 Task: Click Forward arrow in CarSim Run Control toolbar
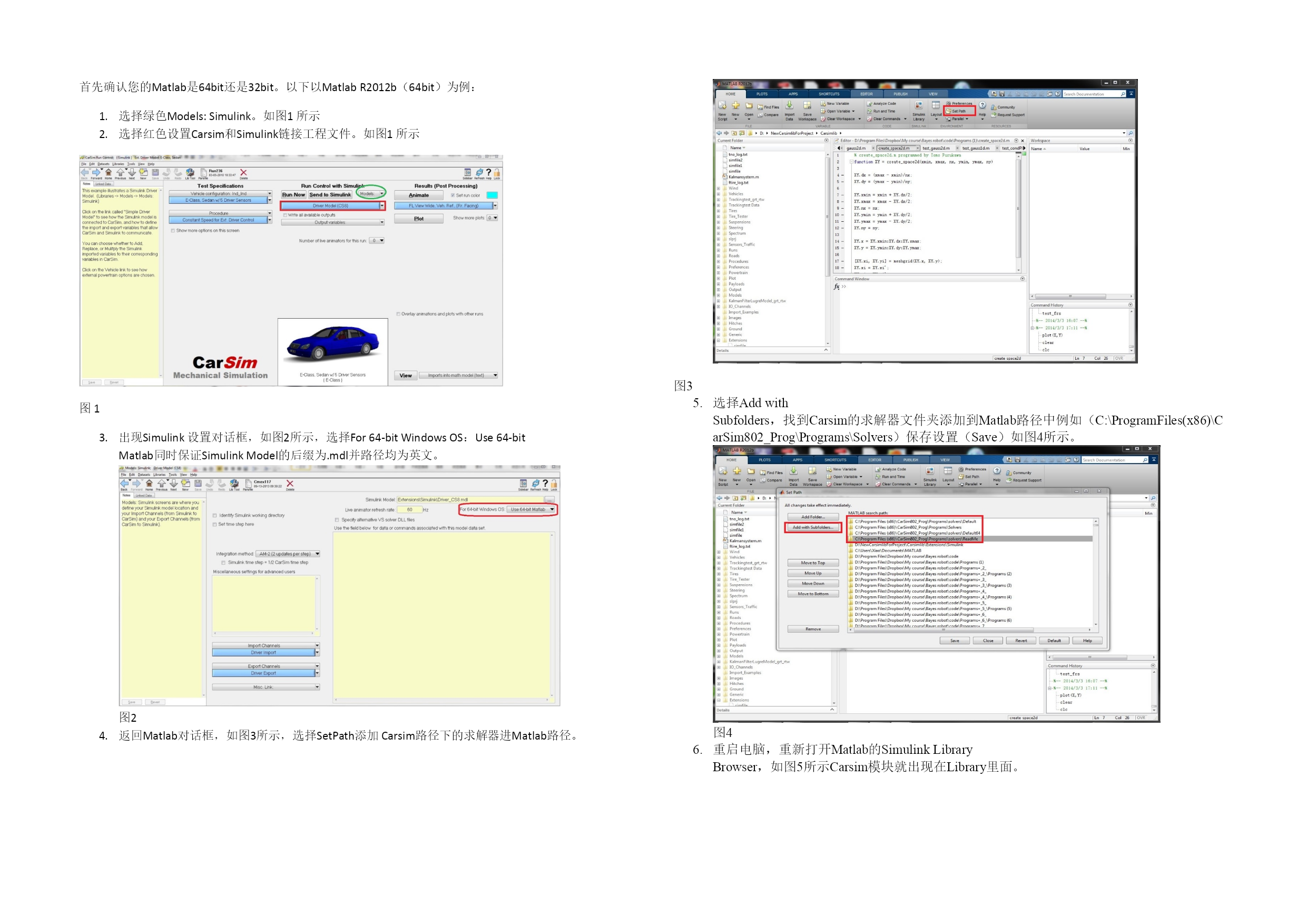96,172
